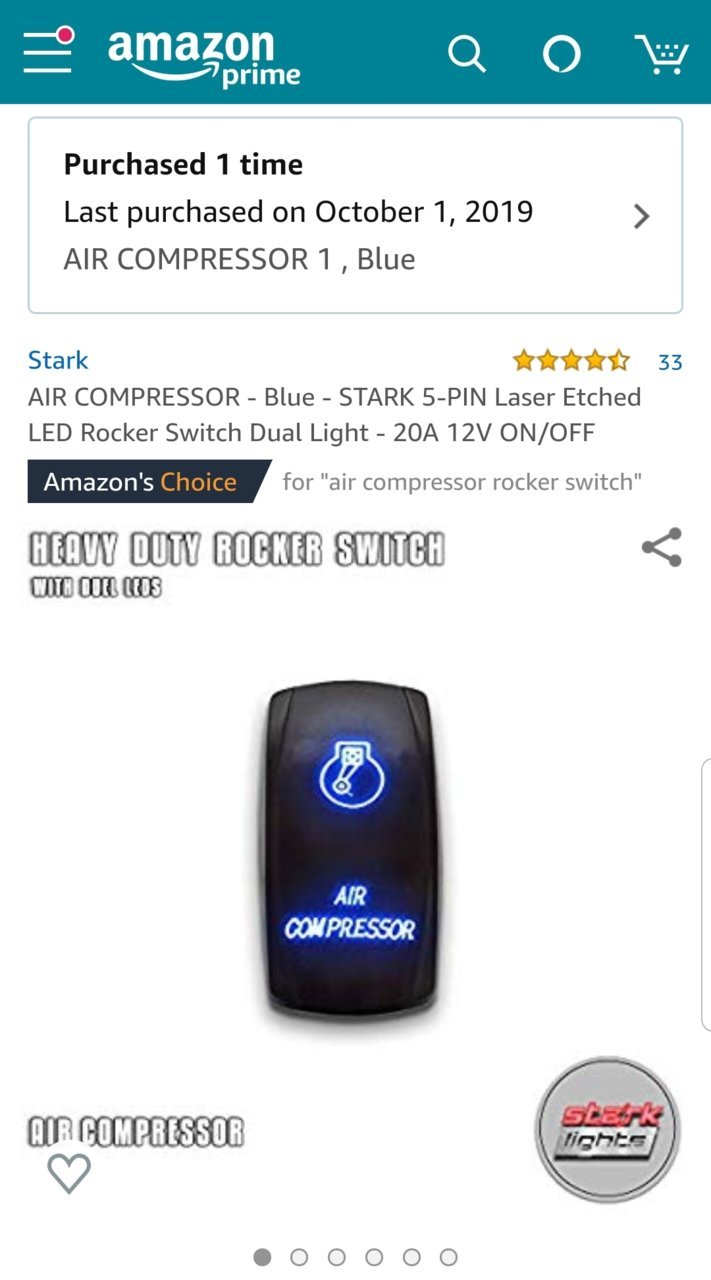View the 33 customer ratings

(x=670, y=362)
